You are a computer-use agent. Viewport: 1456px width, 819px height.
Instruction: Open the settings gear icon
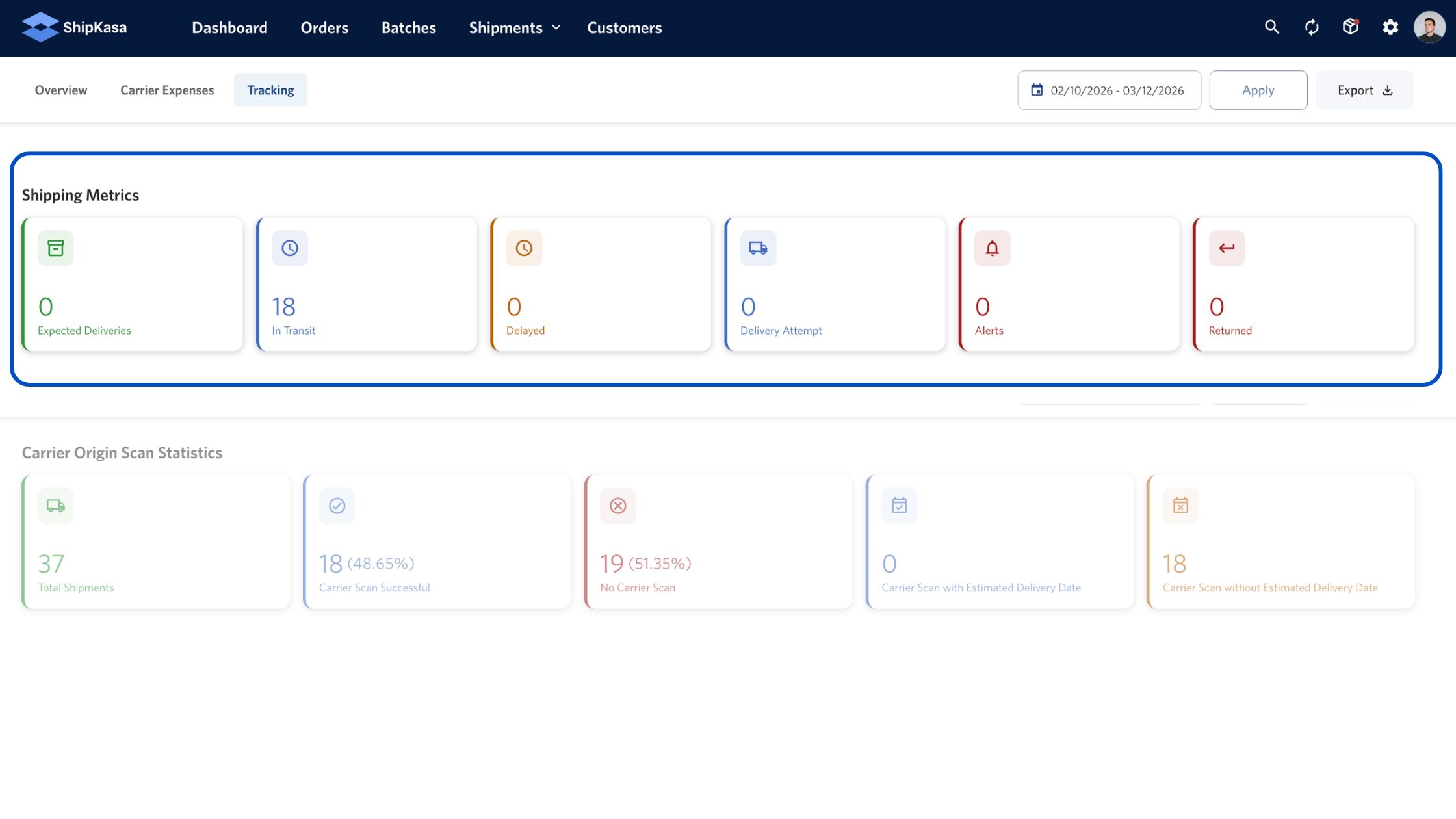coord(1390,27)
